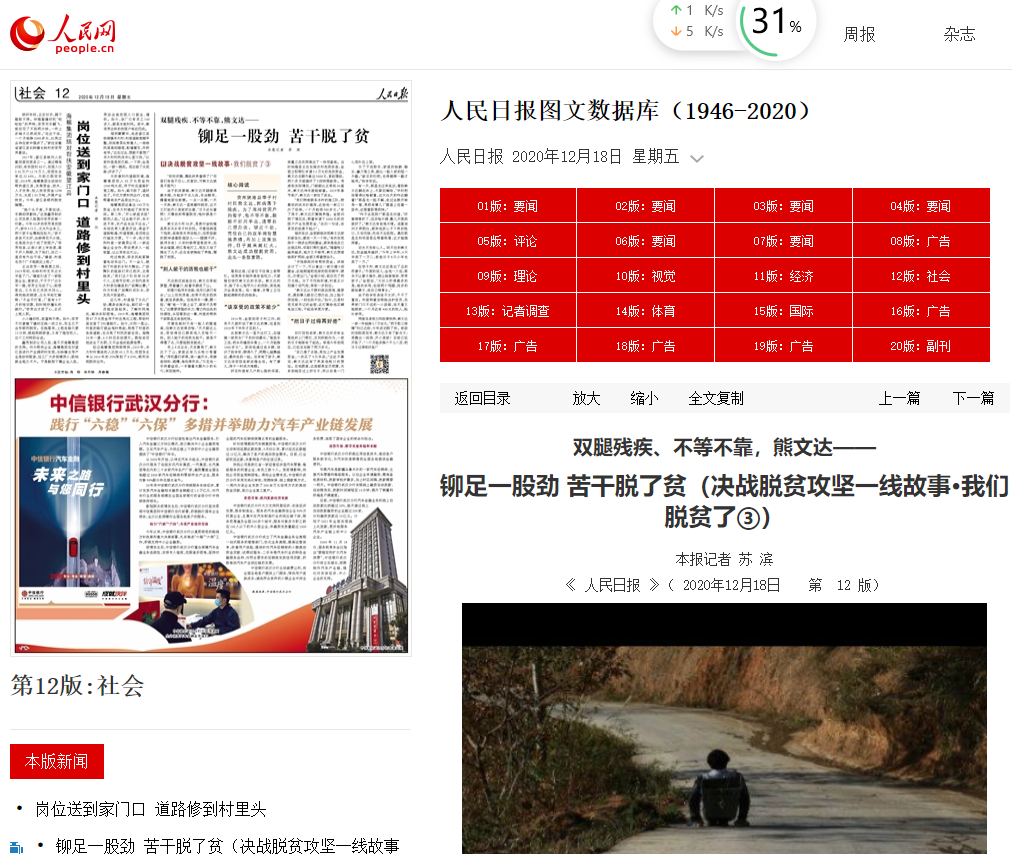Click the article headline 铆足一股劲 苦干脱了贫
Screen dimensions: 1012x854
tap(724, 502)
